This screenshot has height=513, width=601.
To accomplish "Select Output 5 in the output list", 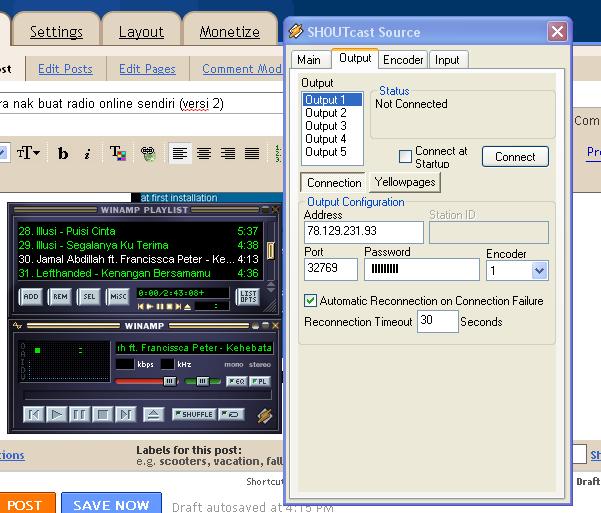I will [x=332, y=152].
